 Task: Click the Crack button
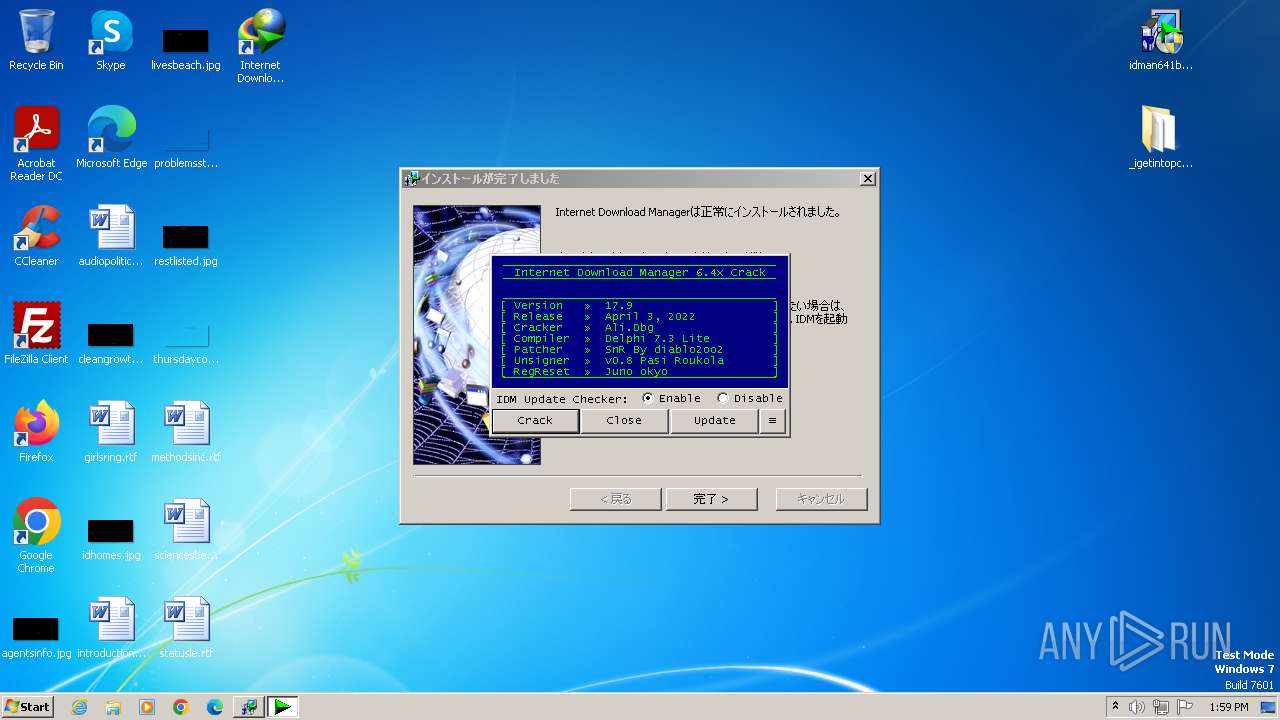pos(535,421)
